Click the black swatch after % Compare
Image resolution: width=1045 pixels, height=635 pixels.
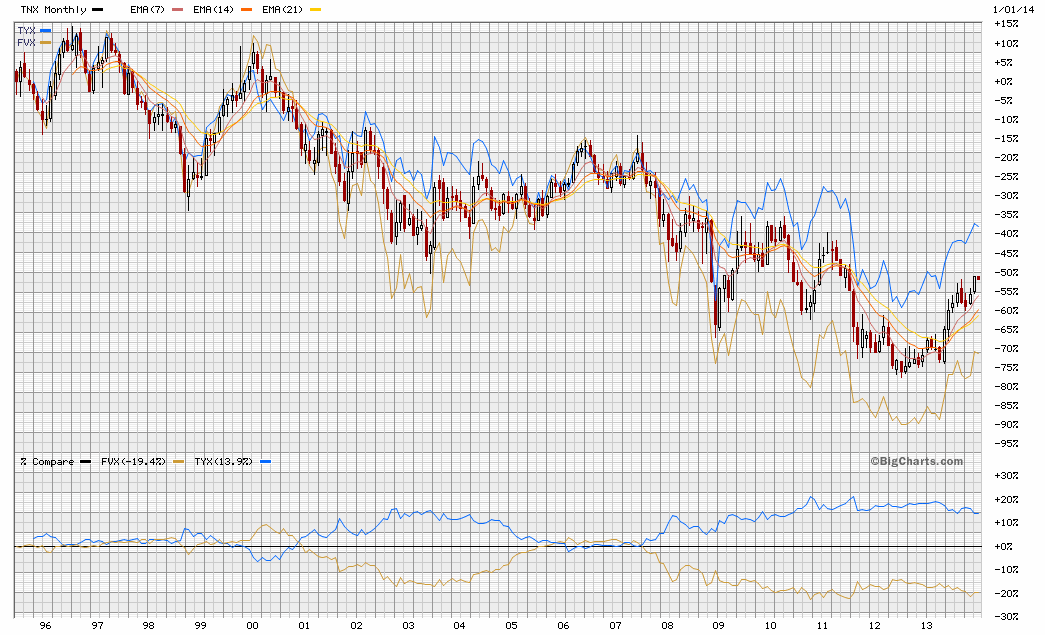click(x=85, y=461)
